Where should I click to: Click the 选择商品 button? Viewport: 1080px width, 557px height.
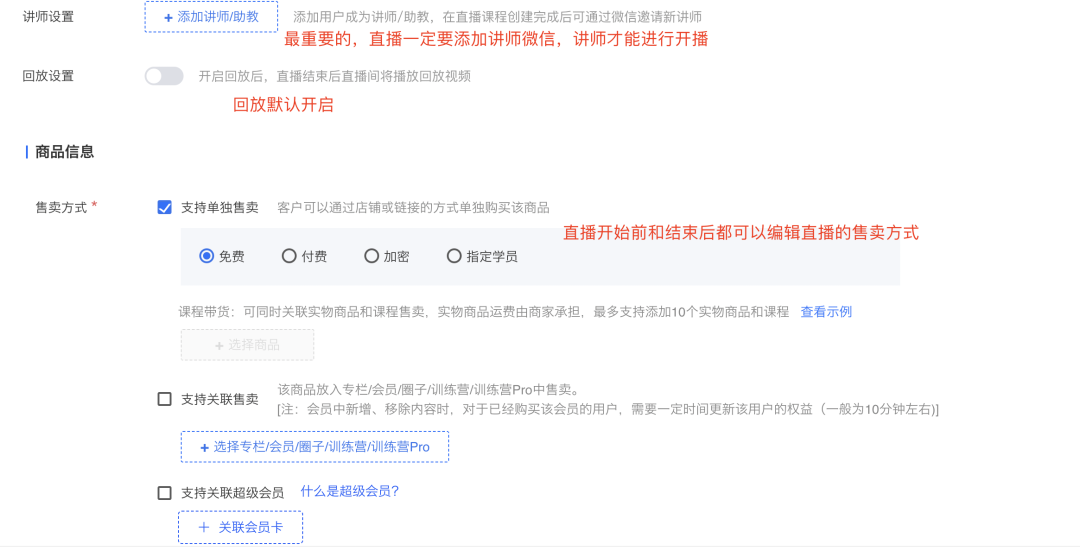click(247, 345)
